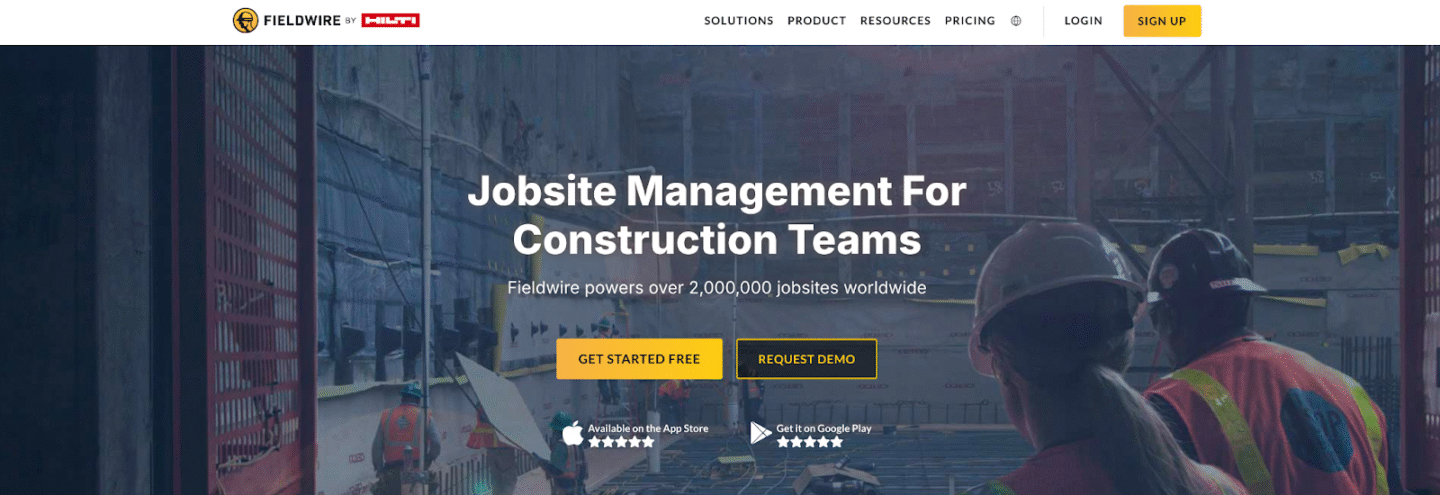Select the Request Demo button

807,359
